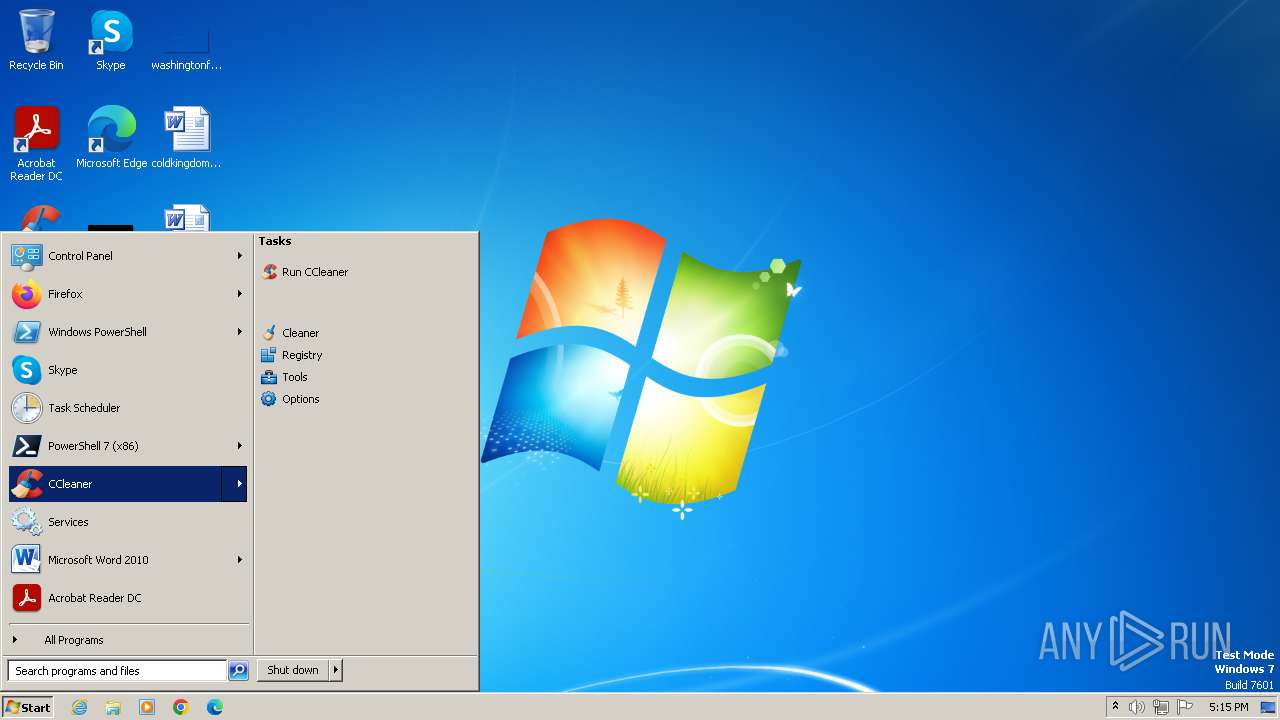Screen dimensions: 1280x720
Task: Open volume speaker tray icon
Action: tap(1137, 707)
